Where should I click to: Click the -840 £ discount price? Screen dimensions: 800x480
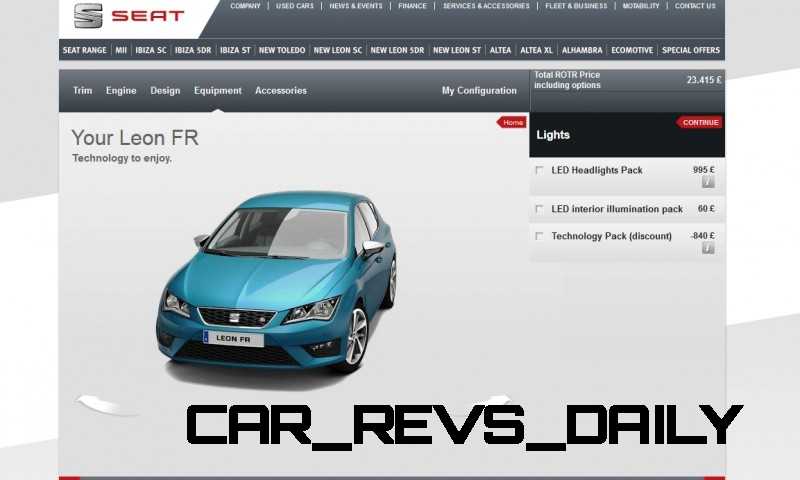click(x=703, y=236)
